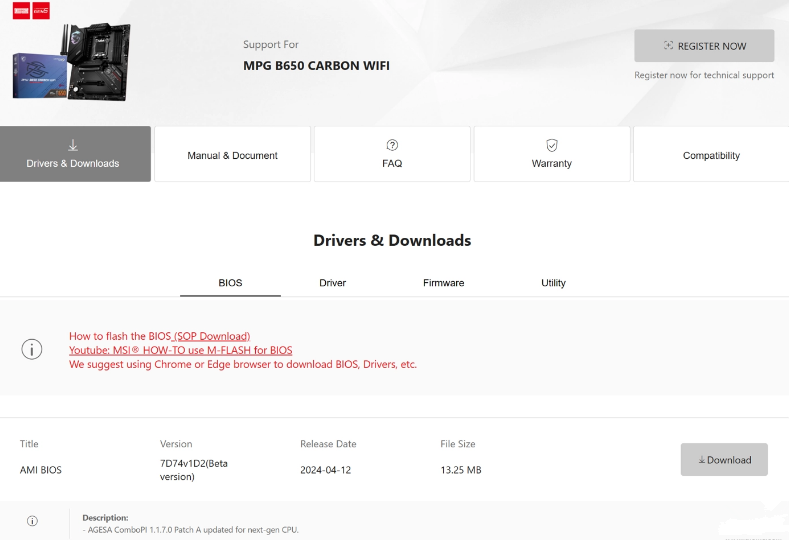Click the MSI red logo badge
Image resolution: width=789 pixels, height=540 pixels.
coord(21,11)
